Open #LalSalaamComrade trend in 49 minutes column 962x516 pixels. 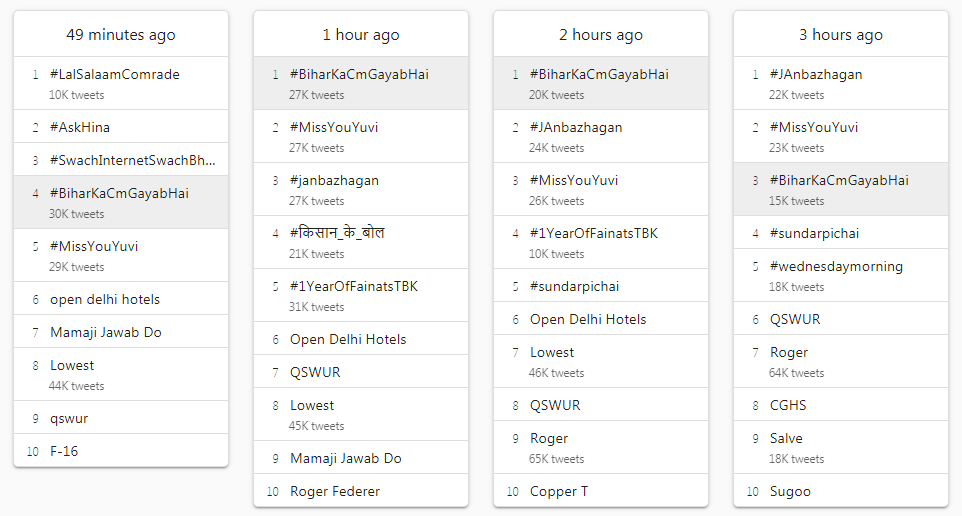coord(121,83)
